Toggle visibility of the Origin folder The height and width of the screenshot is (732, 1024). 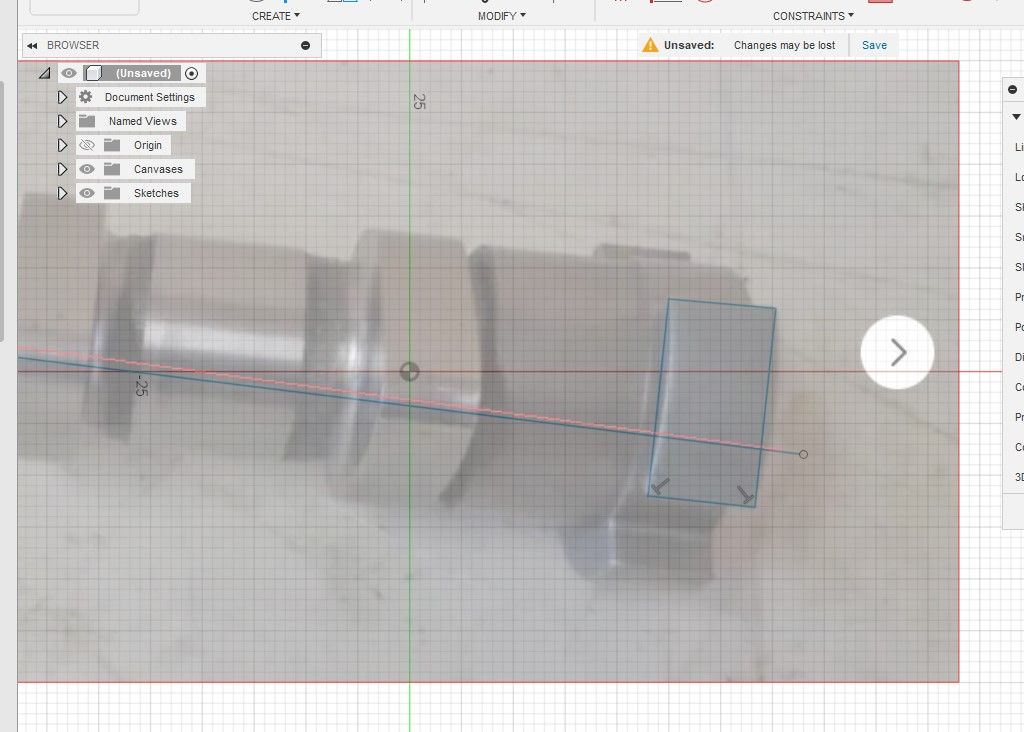click(x=87, y=145)
